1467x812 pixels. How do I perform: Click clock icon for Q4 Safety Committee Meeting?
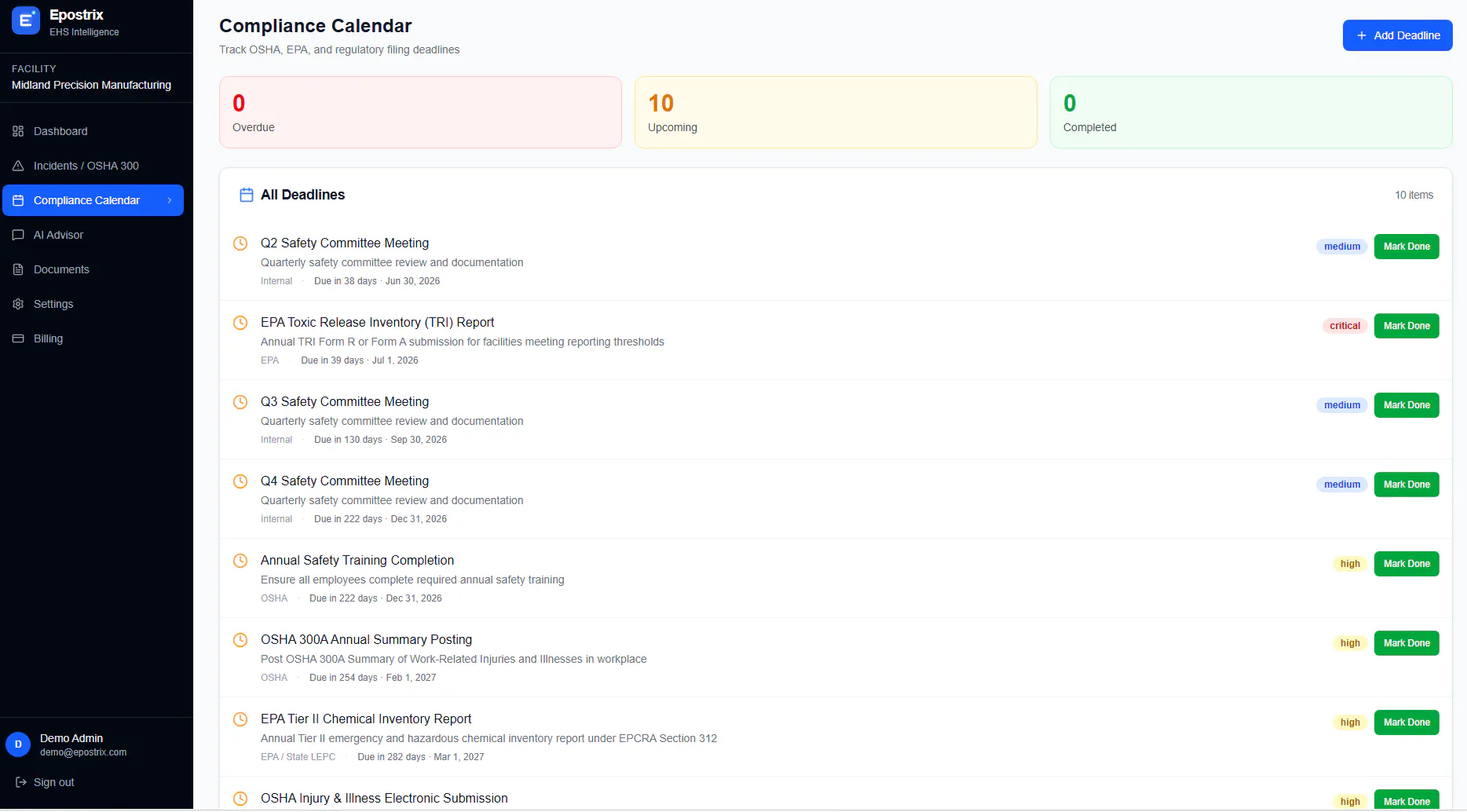(241, 481)
